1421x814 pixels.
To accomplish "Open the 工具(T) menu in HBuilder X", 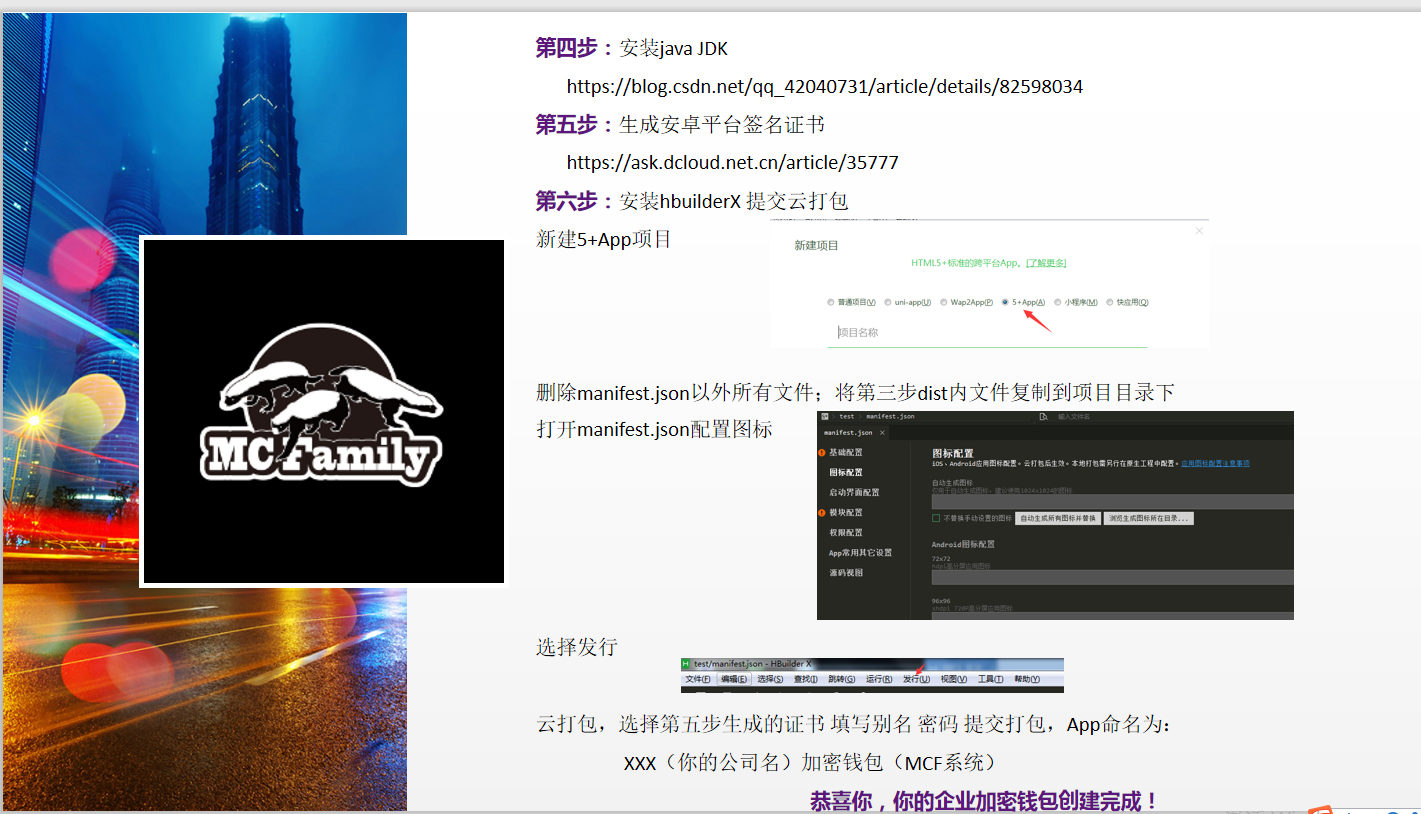I will click(x=990, y=679).
